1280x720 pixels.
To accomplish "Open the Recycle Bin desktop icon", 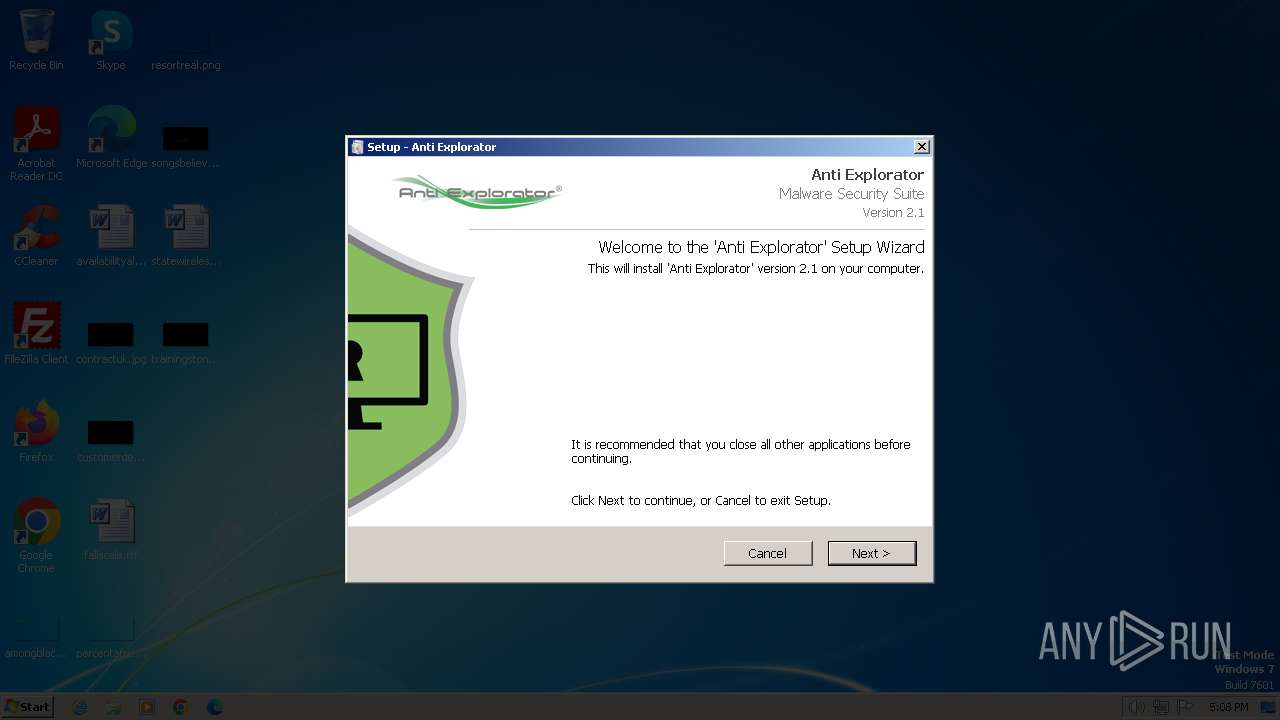I will coord(36,40).
